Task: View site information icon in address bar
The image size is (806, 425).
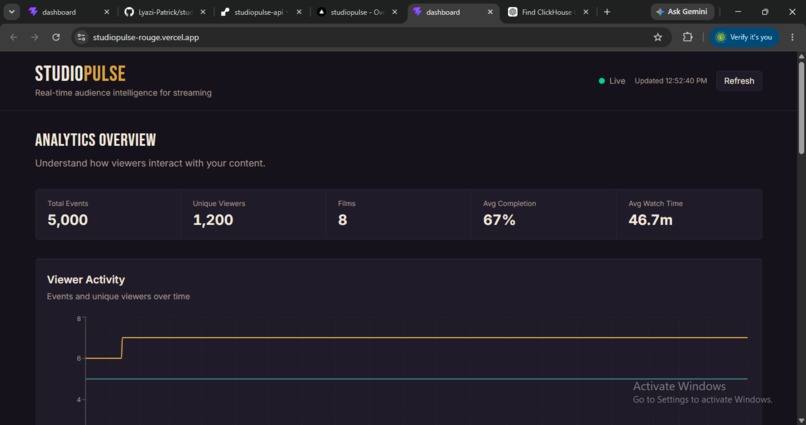Action: (x=81, y=37)
